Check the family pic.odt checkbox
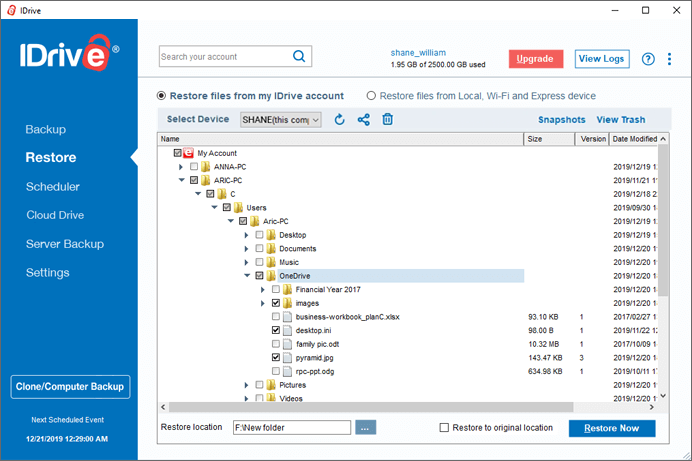The image size is (692, 461). coord(276,344)
